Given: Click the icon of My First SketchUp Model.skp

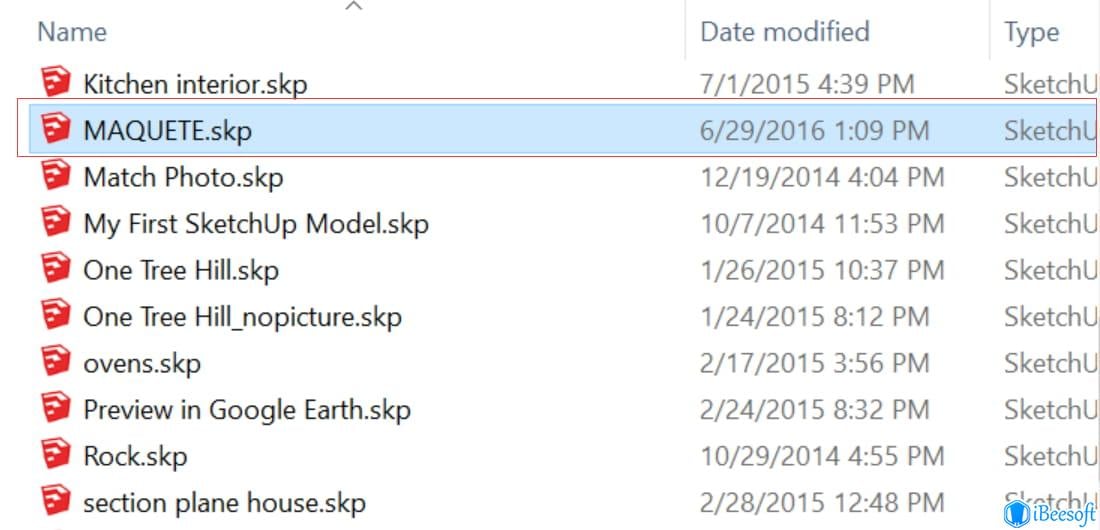Looking at the screenshot, I should (55, 221).
